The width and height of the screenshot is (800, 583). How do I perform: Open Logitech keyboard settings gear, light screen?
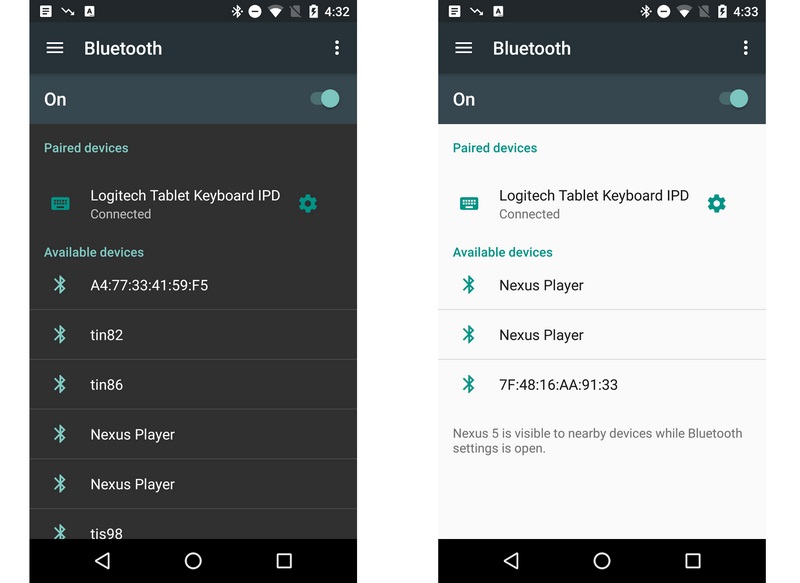716,204
